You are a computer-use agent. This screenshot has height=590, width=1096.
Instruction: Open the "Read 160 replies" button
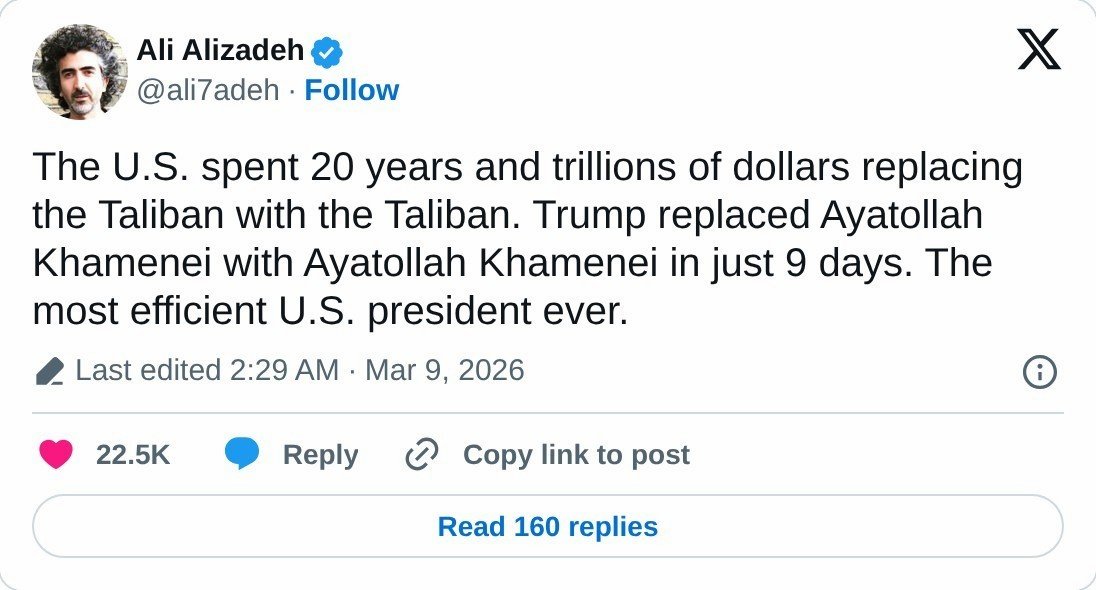click(x=548, y=526)
